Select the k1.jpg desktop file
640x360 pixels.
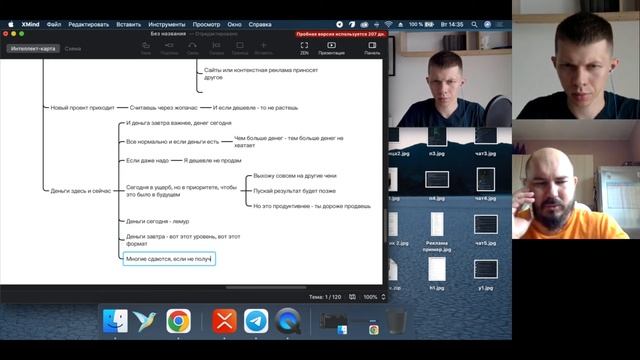437,273
